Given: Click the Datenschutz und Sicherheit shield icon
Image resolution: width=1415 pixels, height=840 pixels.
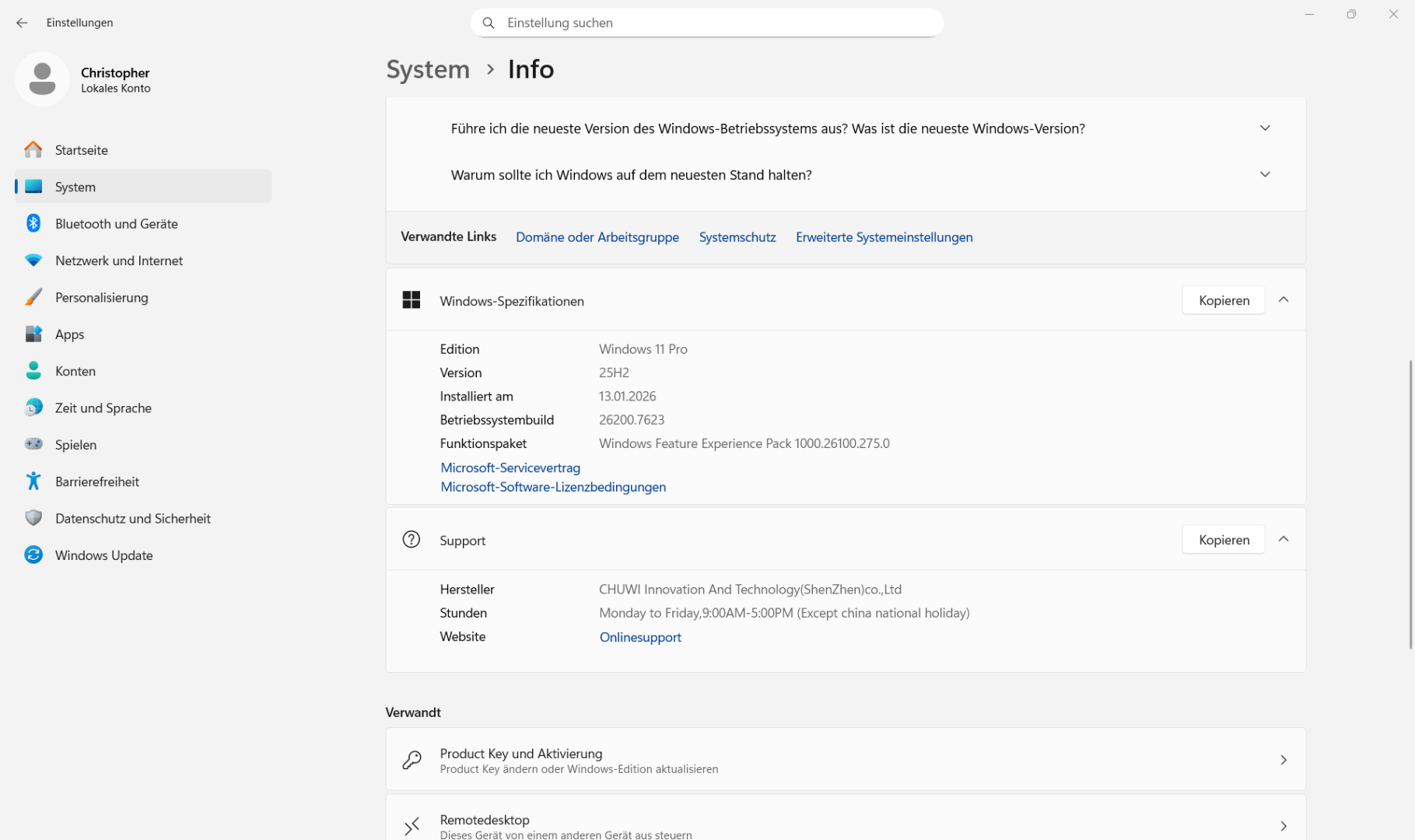Looking at the screenshot, I should point(33,518).
